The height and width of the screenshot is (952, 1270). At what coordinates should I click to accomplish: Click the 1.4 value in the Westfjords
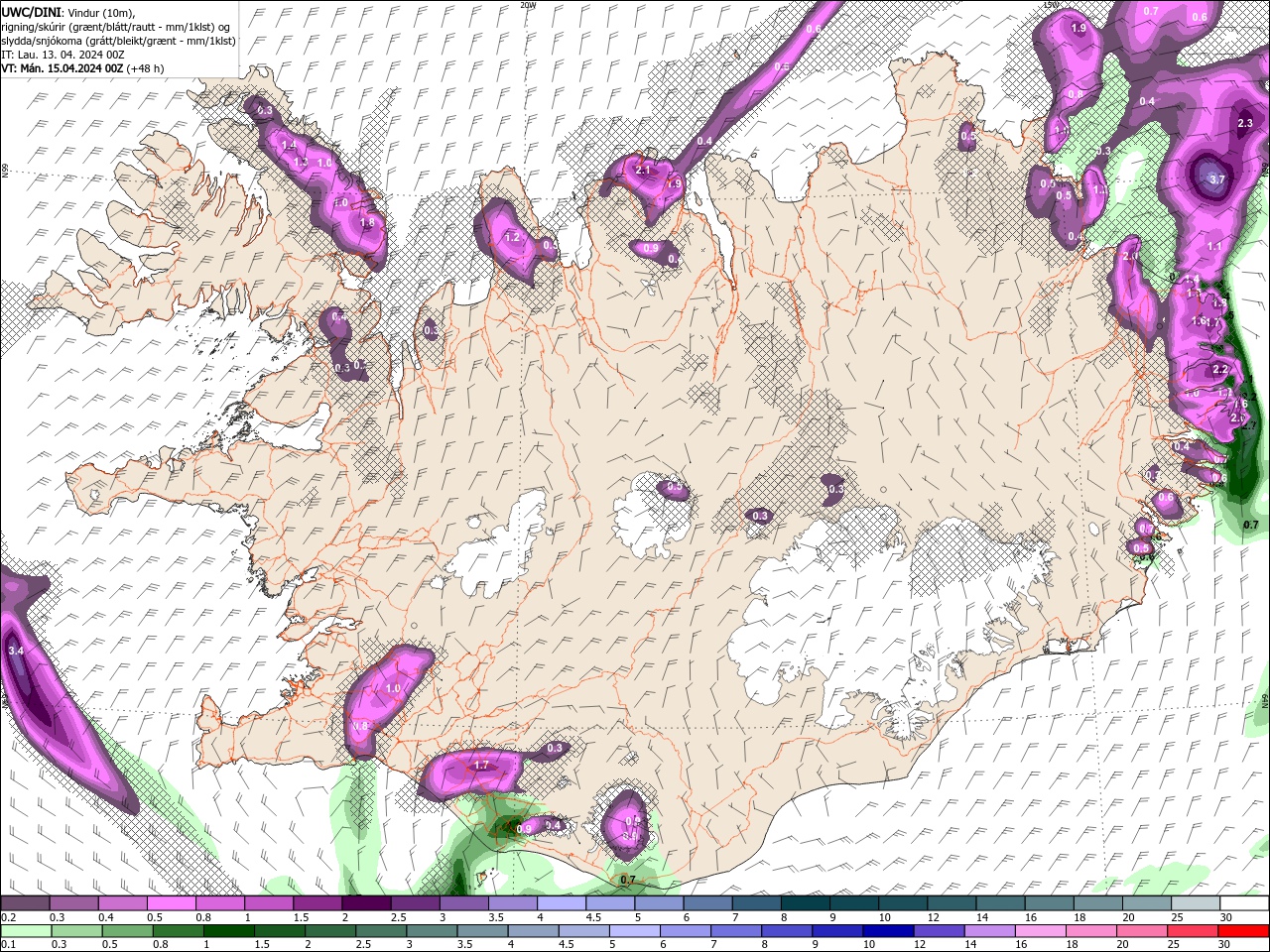(x=289, y=145)
